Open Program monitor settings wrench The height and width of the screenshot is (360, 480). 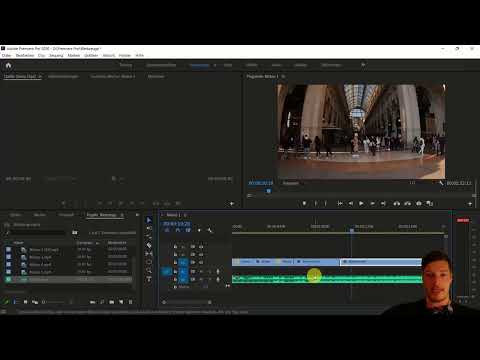point(442,183)
